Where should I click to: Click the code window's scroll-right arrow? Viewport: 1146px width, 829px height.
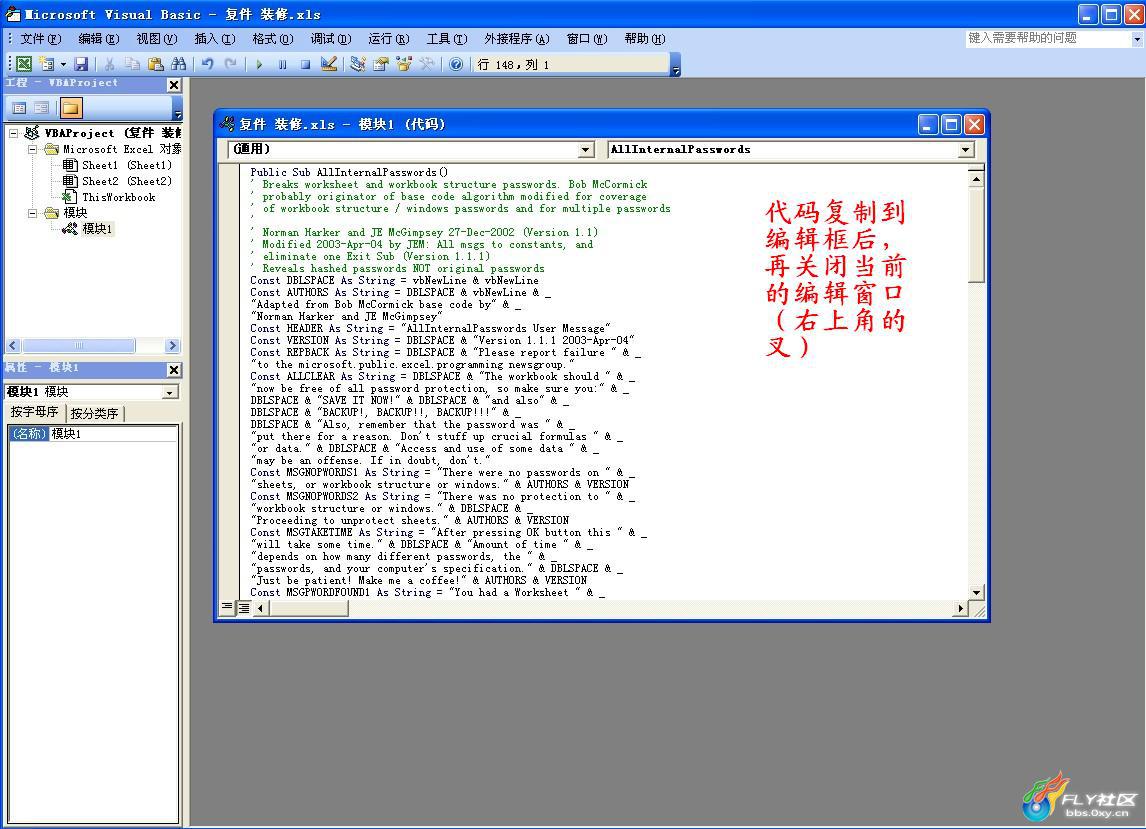pyautogui.click(x=960, y=608)
